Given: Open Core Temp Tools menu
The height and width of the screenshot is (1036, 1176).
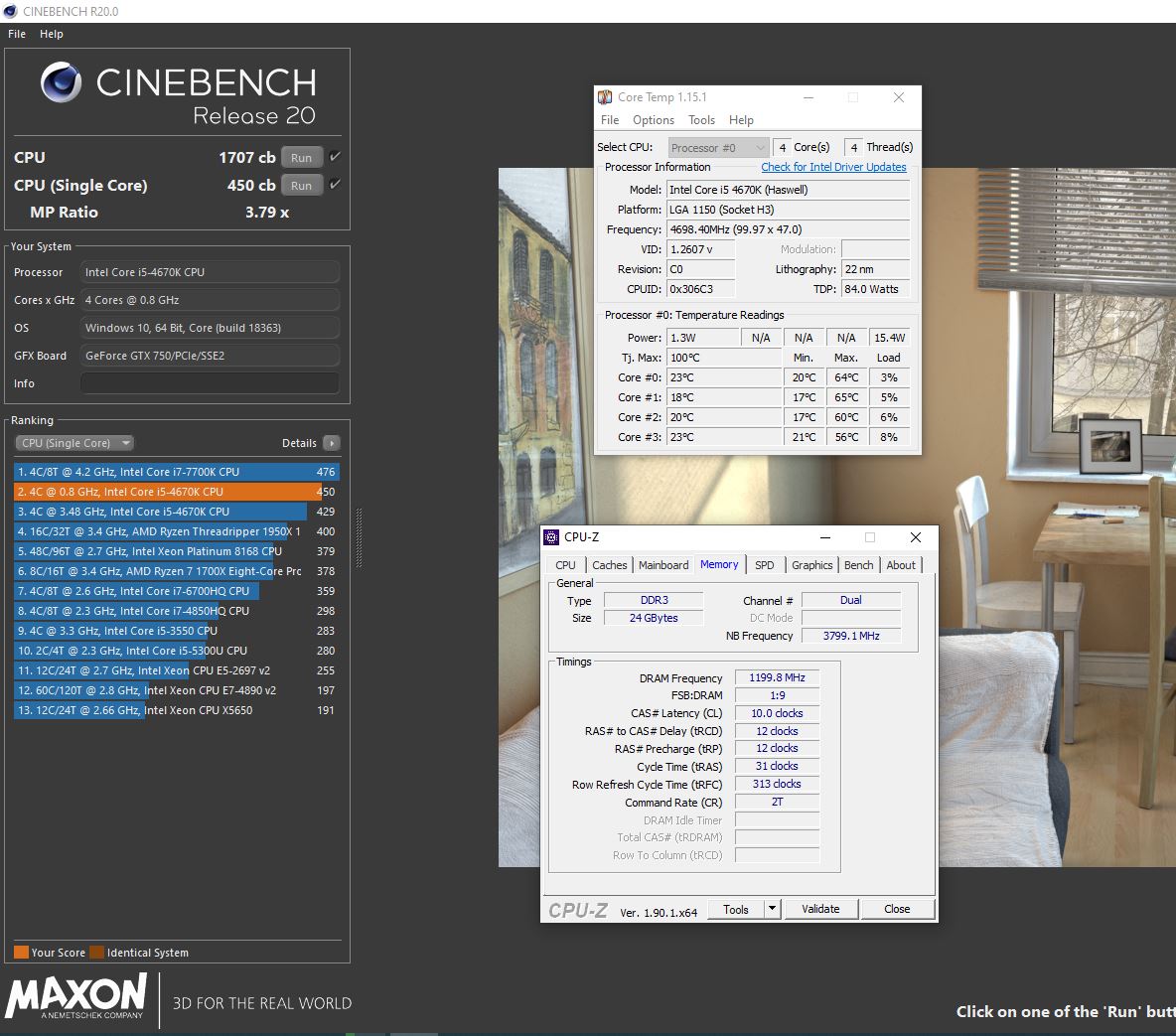Looking at the screenshot, I should pyautogui.click(x=701, y=120).
